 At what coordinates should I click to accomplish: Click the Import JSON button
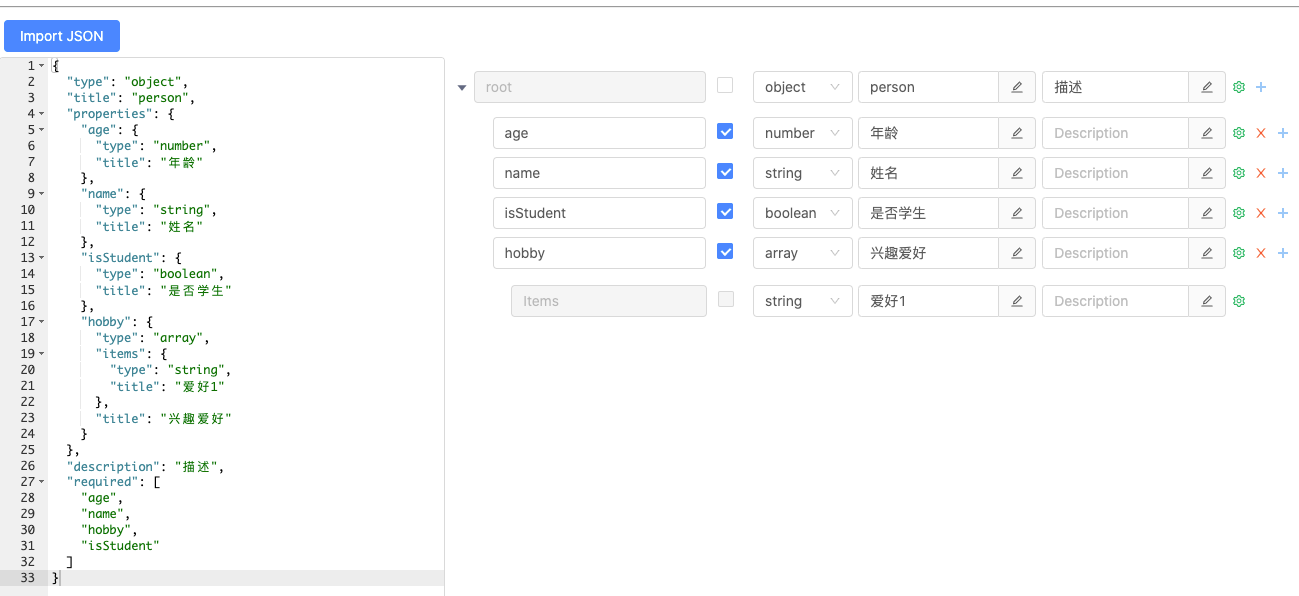coord(62,36)
